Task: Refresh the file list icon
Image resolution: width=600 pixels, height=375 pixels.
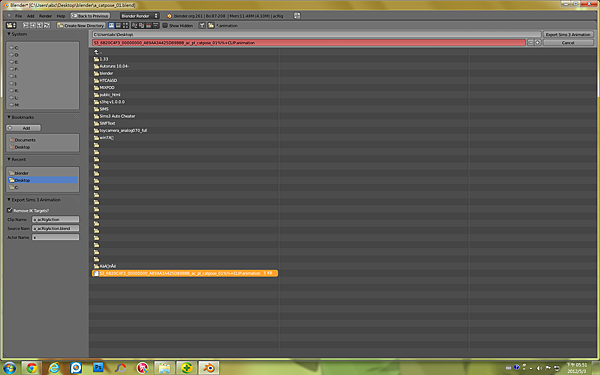Action: (x=47, y=25)
